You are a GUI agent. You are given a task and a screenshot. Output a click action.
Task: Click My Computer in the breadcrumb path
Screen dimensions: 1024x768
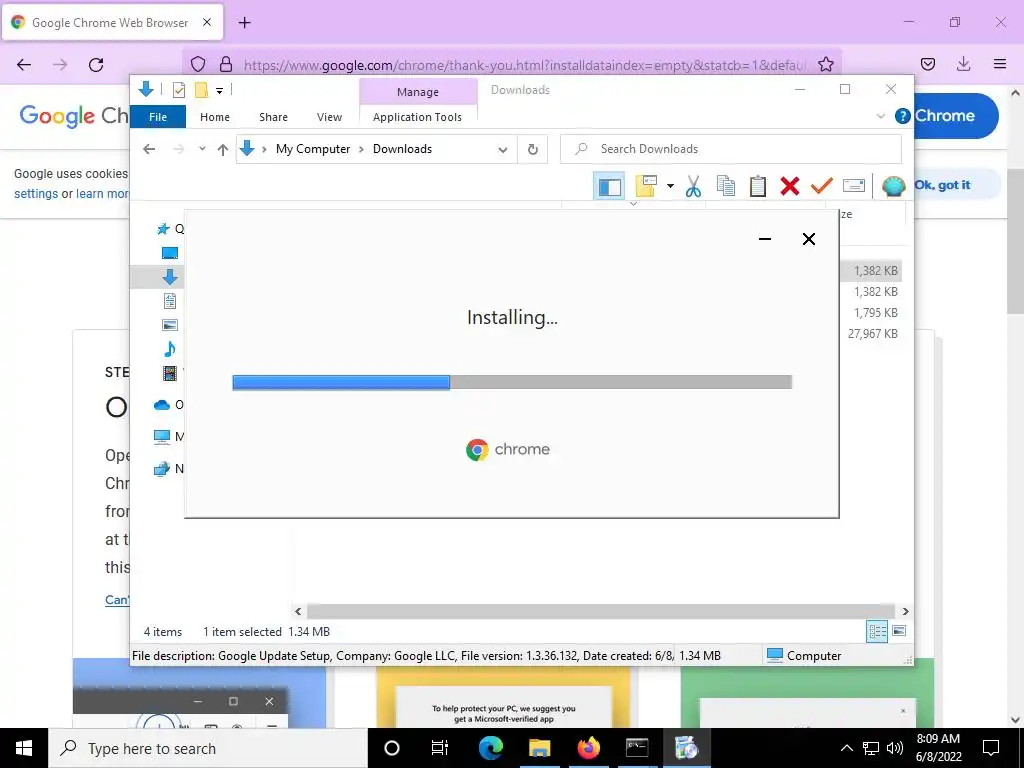[313, 149]
